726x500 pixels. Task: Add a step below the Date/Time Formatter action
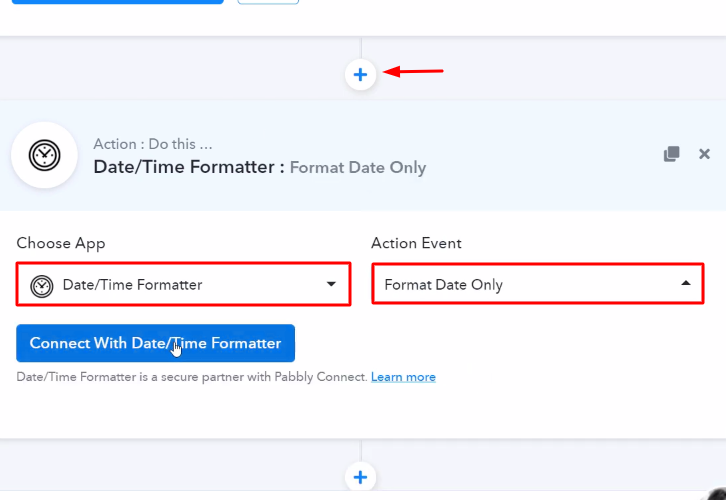[x=360, y=477]
